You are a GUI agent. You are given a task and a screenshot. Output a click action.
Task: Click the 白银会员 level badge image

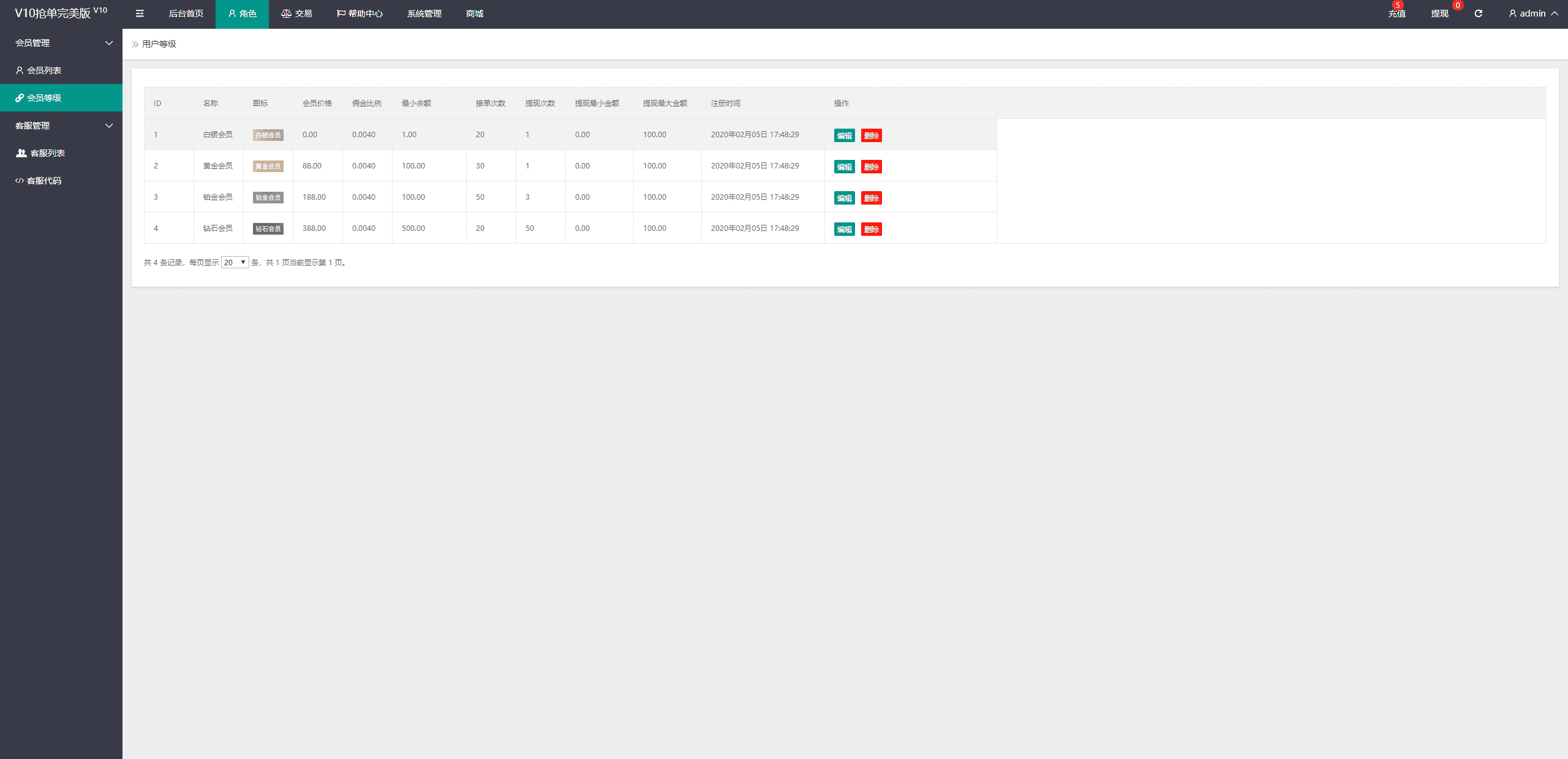[268, 135]
